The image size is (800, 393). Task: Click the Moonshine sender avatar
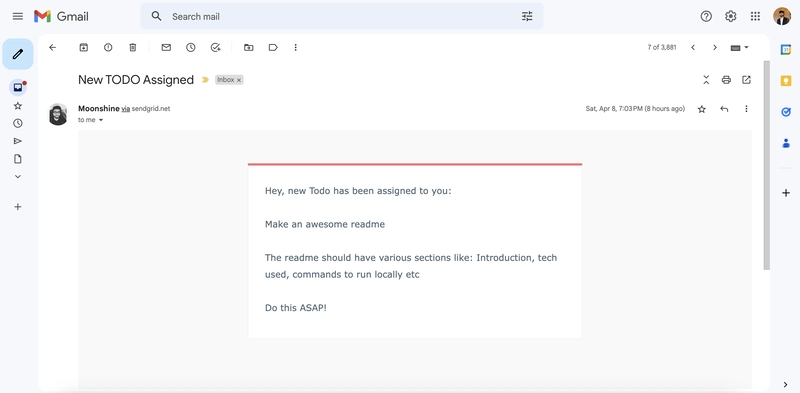click(58, 114)
